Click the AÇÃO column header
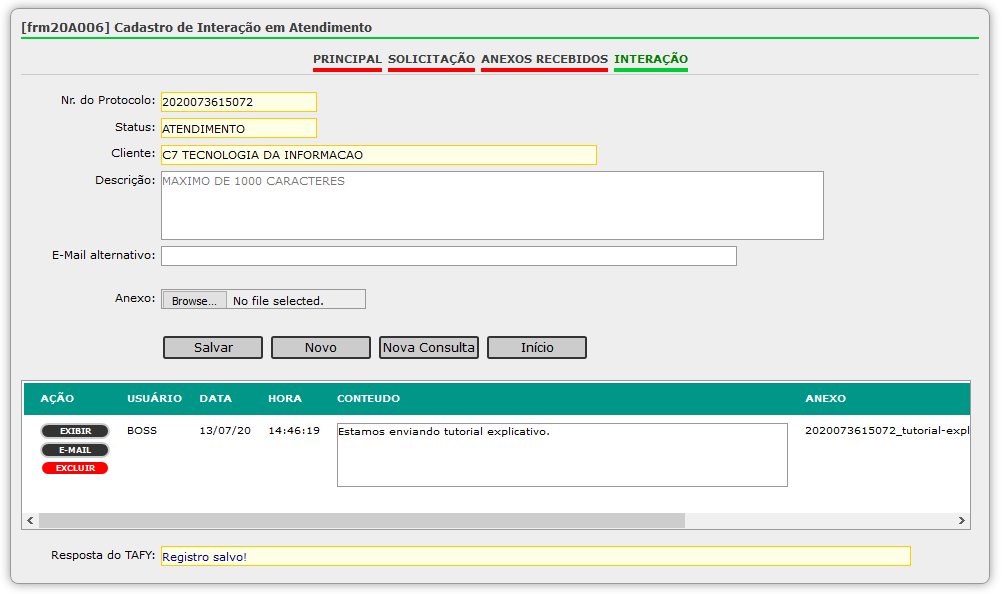The height and width of the screenshot is (594, 1002). point(58,399)
